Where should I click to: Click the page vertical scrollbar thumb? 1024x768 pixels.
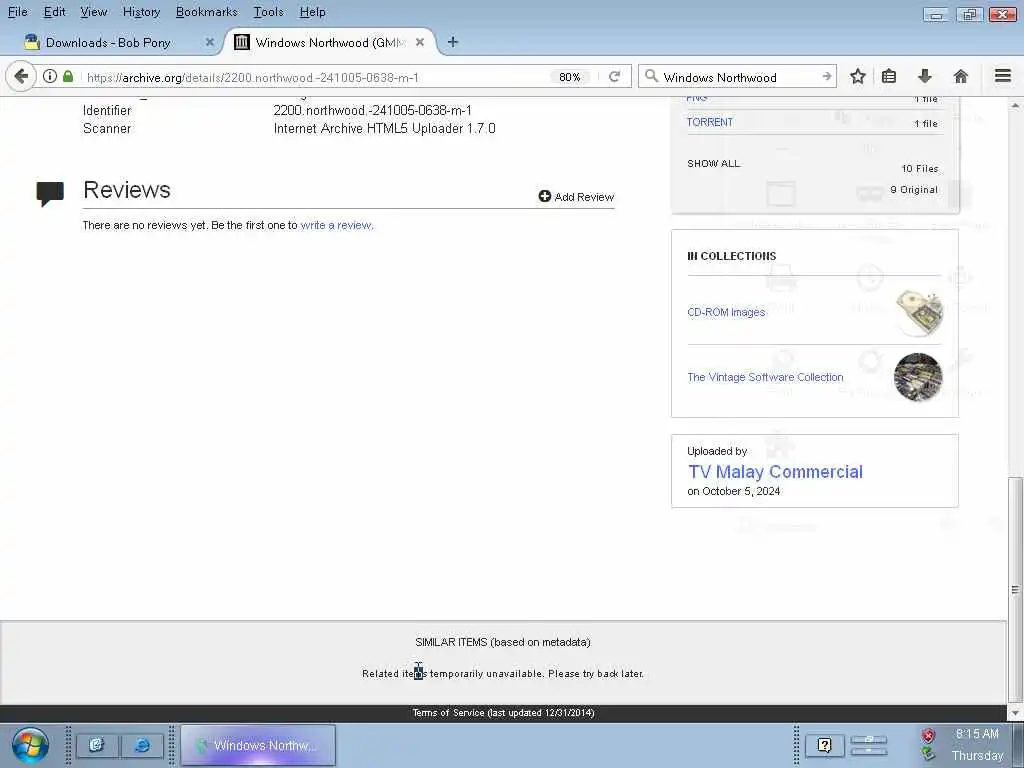pyautogui.click(x=1015, y=588)
